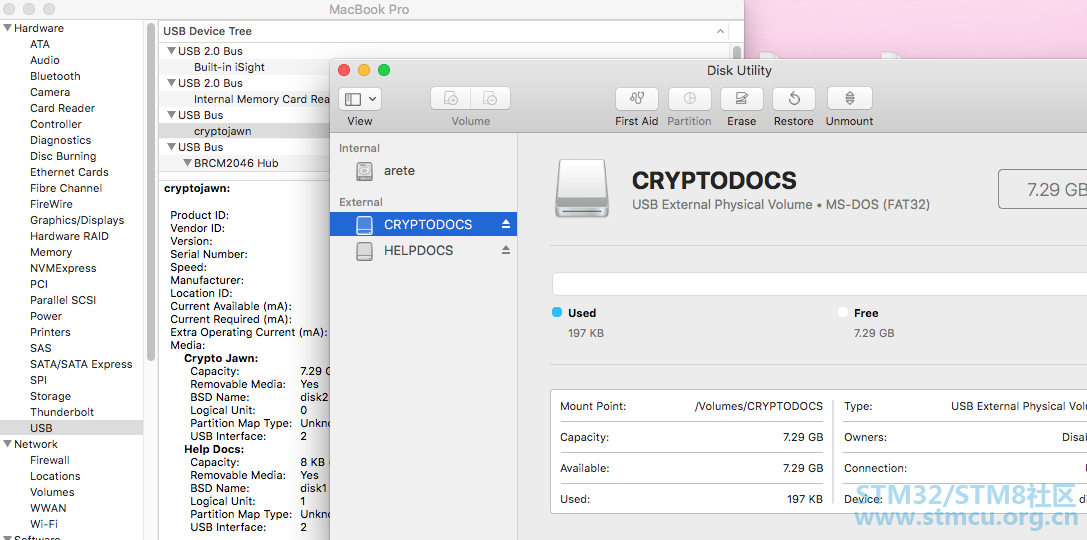The image size is (1087, 540).
Task: Click the First Aid stethoscope icon
Action: click(x=636, y=98)
